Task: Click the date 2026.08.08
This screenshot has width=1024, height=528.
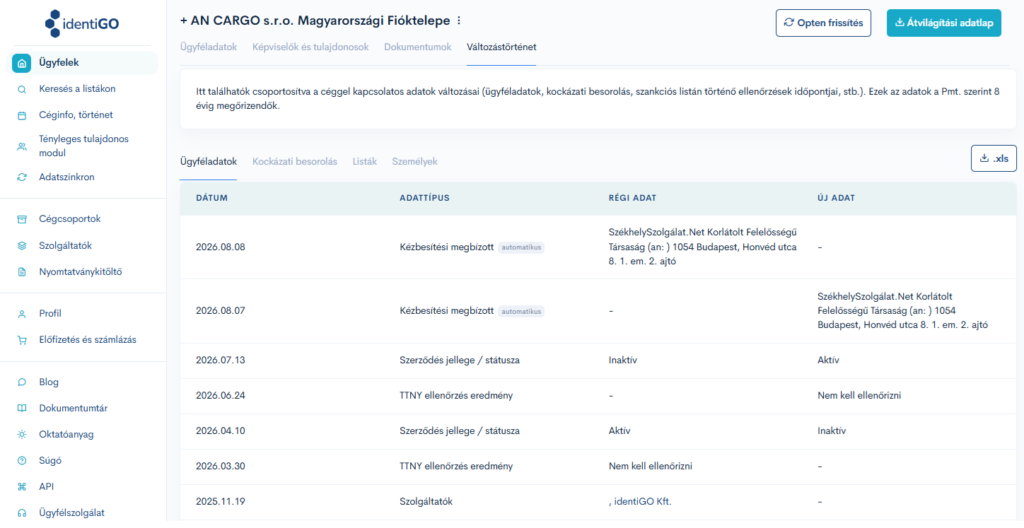Action: (x=221, y=247)
